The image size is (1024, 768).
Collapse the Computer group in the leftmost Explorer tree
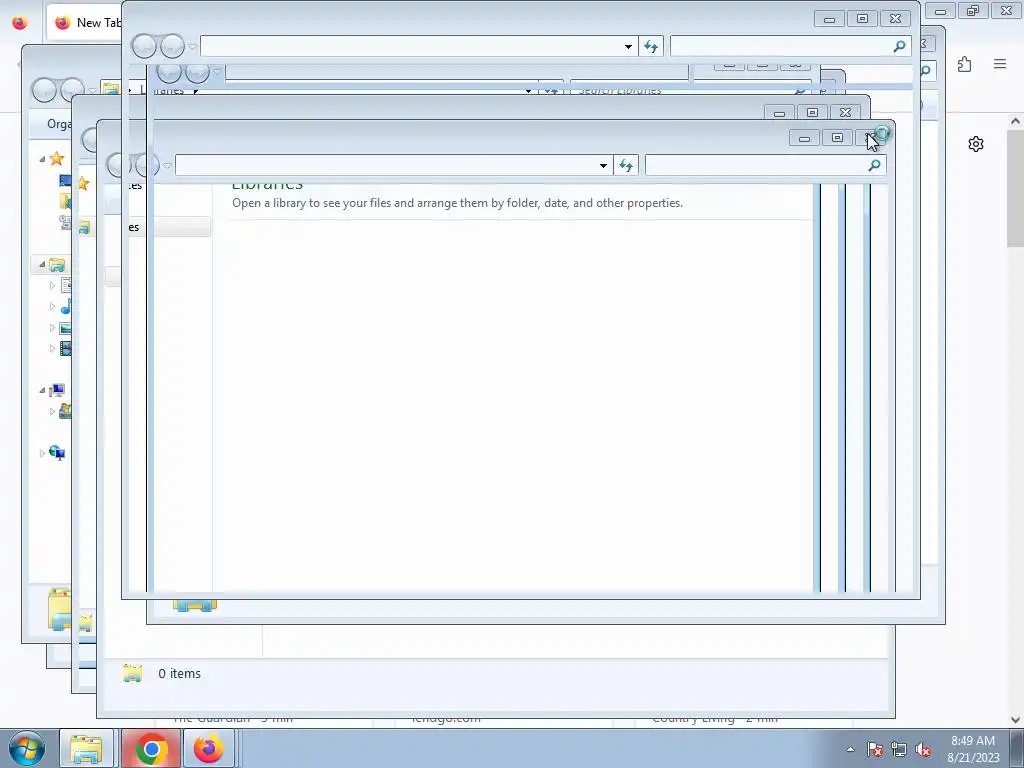[x=42, y=390]
